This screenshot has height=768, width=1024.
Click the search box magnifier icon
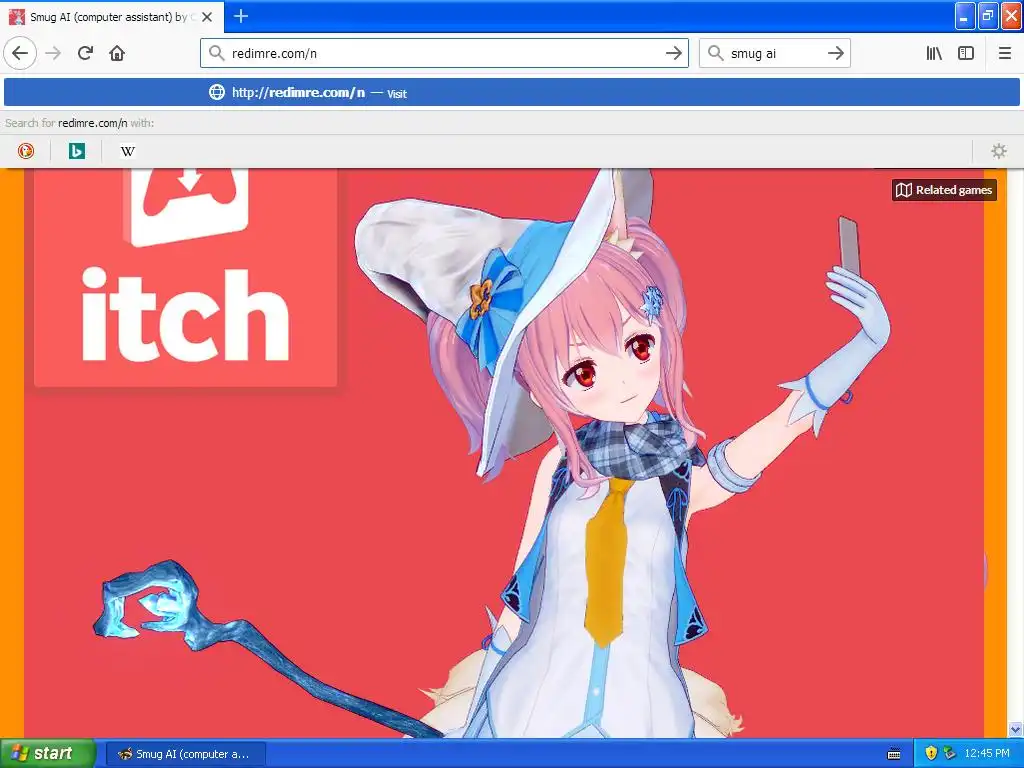[x=715, y=53]
